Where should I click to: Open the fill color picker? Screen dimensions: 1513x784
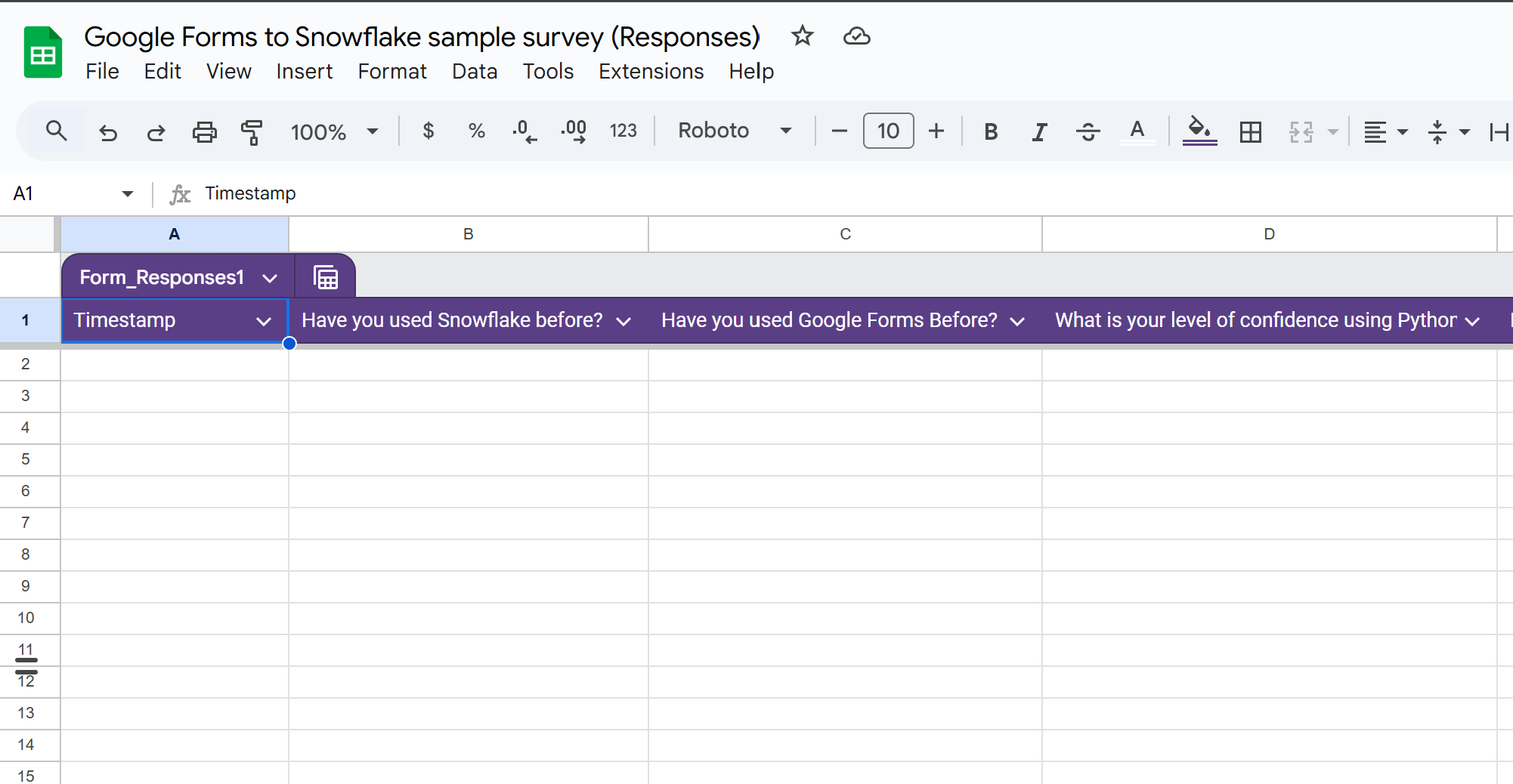point(1199,131)
